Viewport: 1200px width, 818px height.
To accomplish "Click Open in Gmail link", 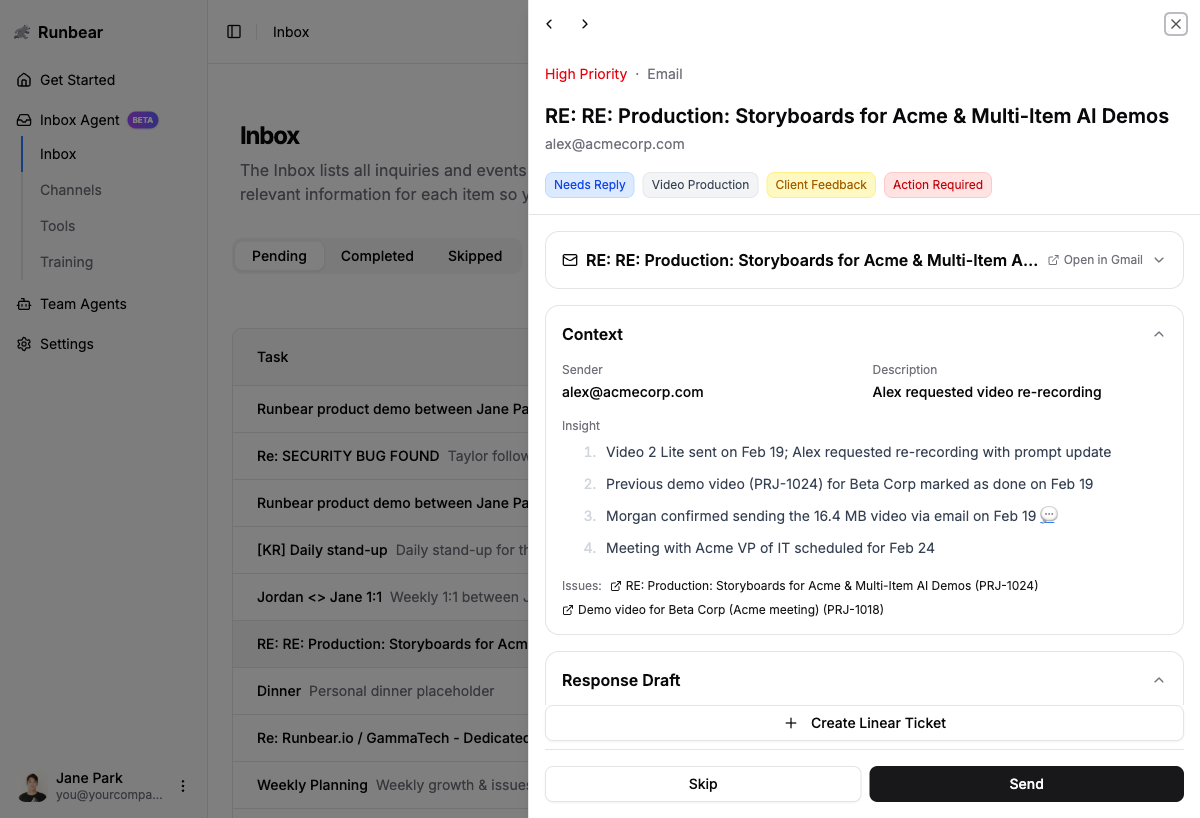I will tap(1095, 260).
